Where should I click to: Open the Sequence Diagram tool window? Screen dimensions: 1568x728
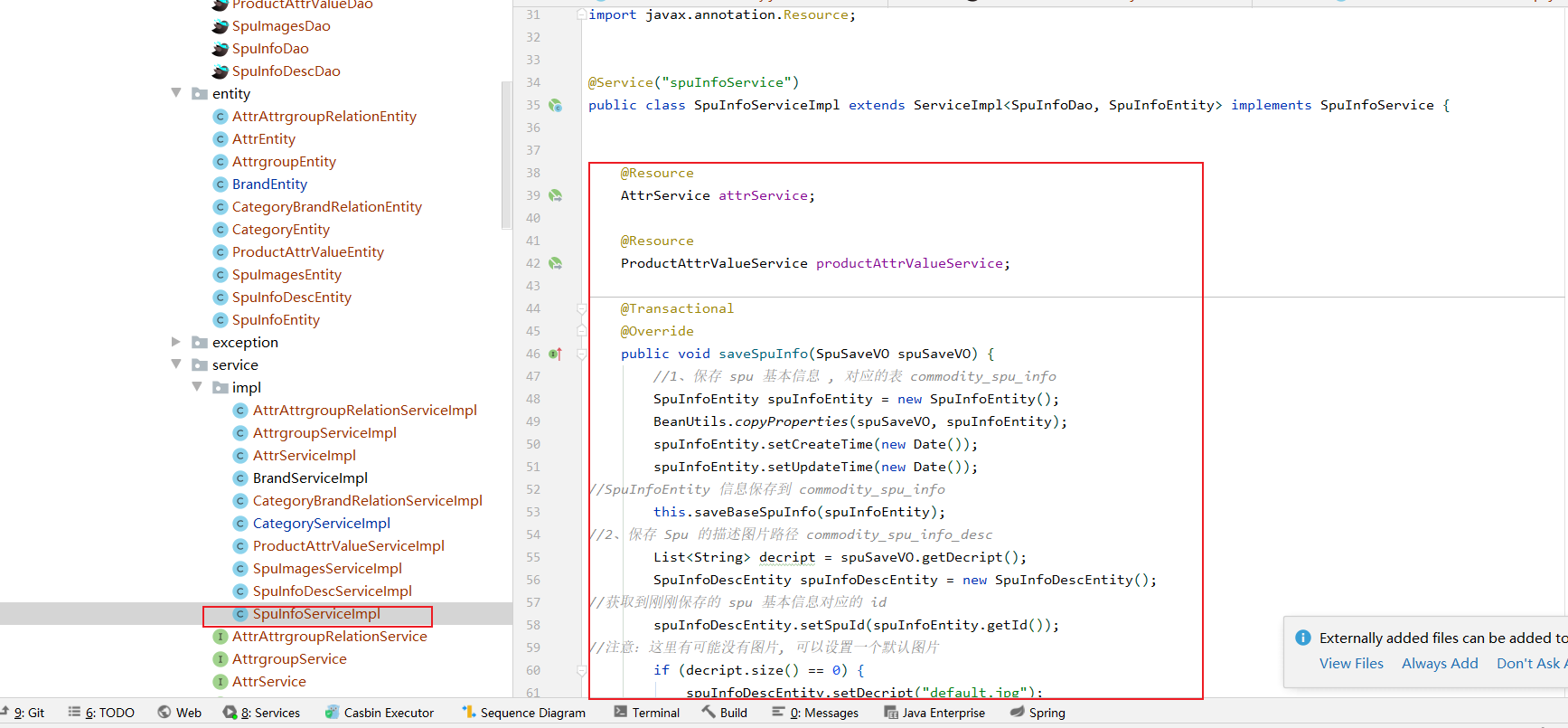(x=523, y=713)
